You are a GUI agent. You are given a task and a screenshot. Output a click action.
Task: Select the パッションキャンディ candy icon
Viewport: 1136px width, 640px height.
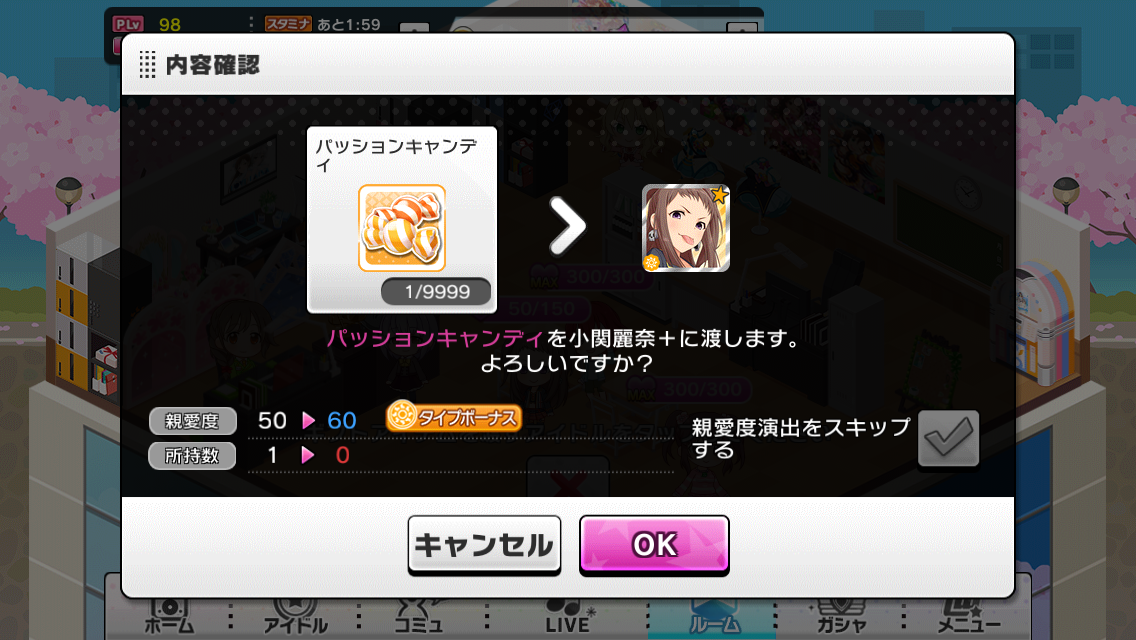(401, 228)
